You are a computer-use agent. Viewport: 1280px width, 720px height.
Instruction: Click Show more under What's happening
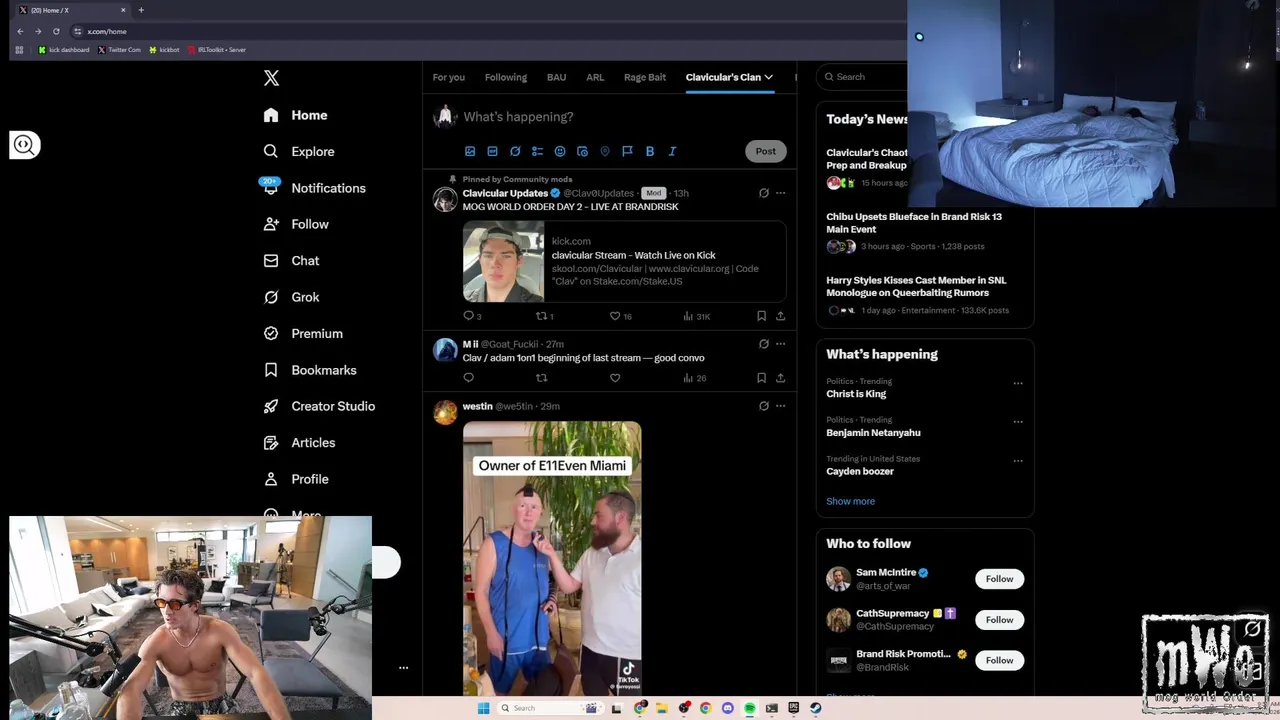pyautogui.click(x=850, y=501)
